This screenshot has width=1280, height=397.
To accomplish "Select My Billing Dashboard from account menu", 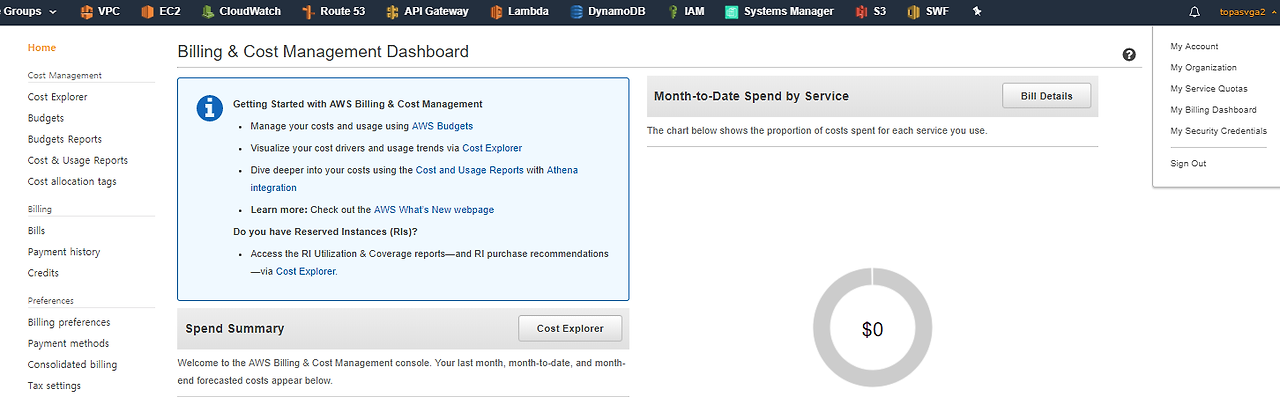I will tap(1213, 110).
